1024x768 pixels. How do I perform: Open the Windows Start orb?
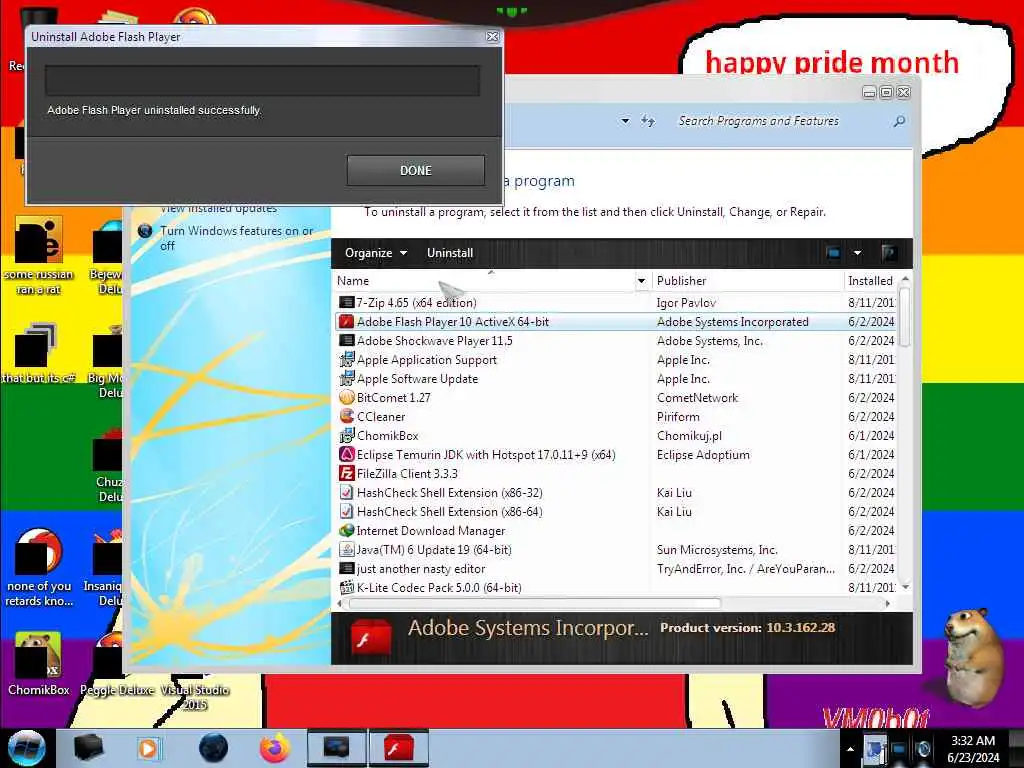coord(27,748)
